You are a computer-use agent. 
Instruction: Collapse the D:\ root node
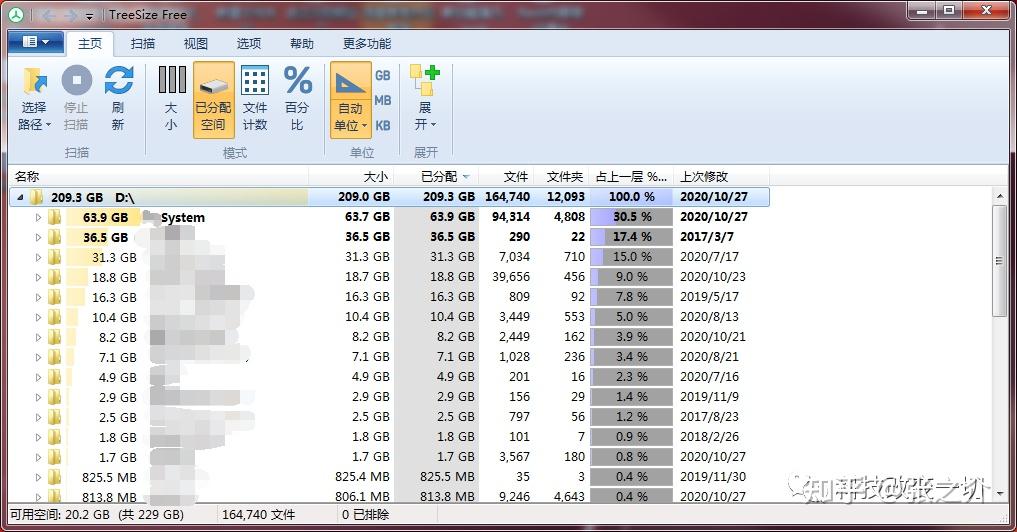(19, 197)
